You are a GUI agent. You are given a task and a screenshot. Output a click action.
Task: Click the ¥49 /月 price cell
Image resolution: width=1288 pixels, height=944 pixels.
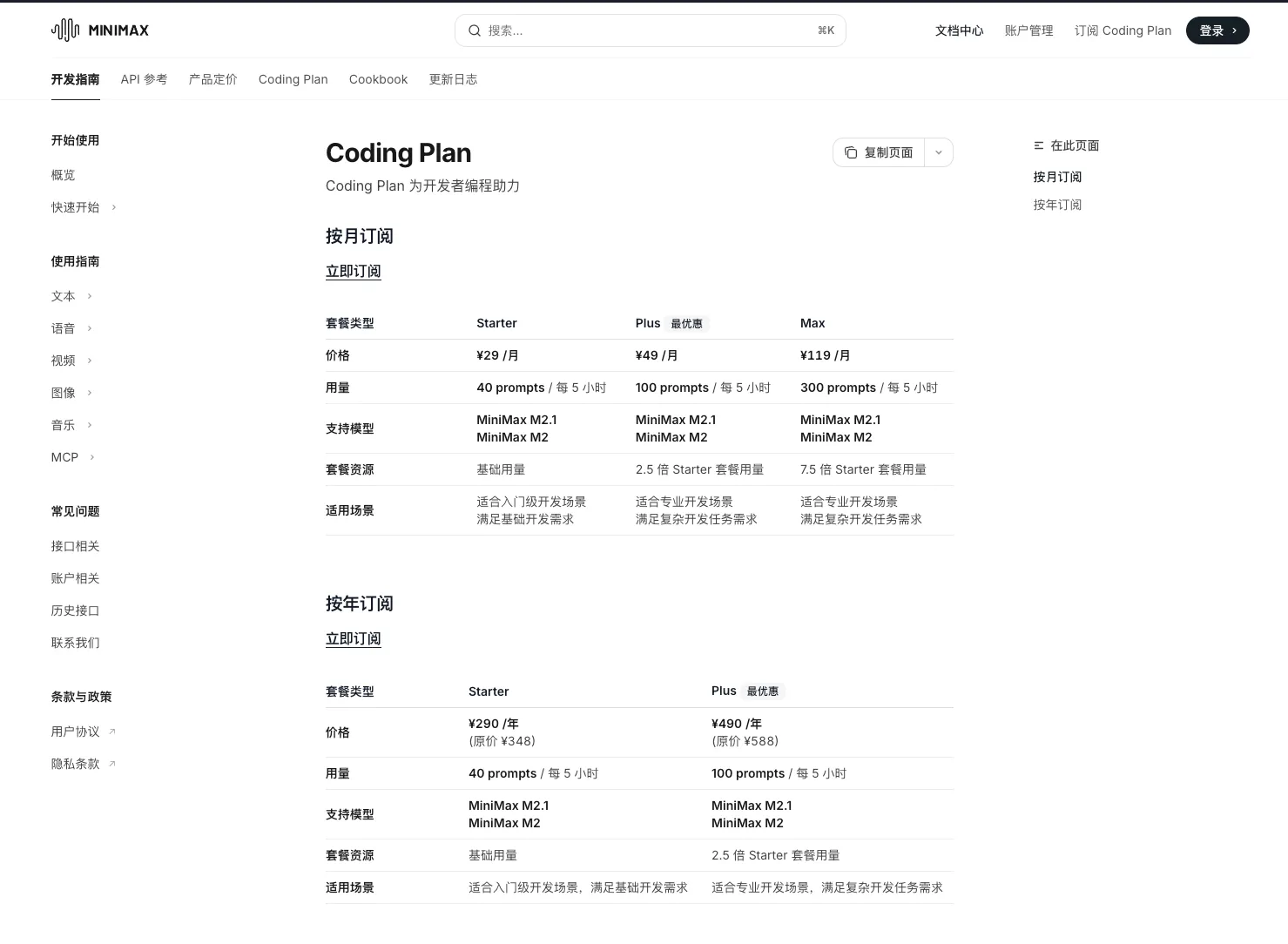[x=657, y=355]
